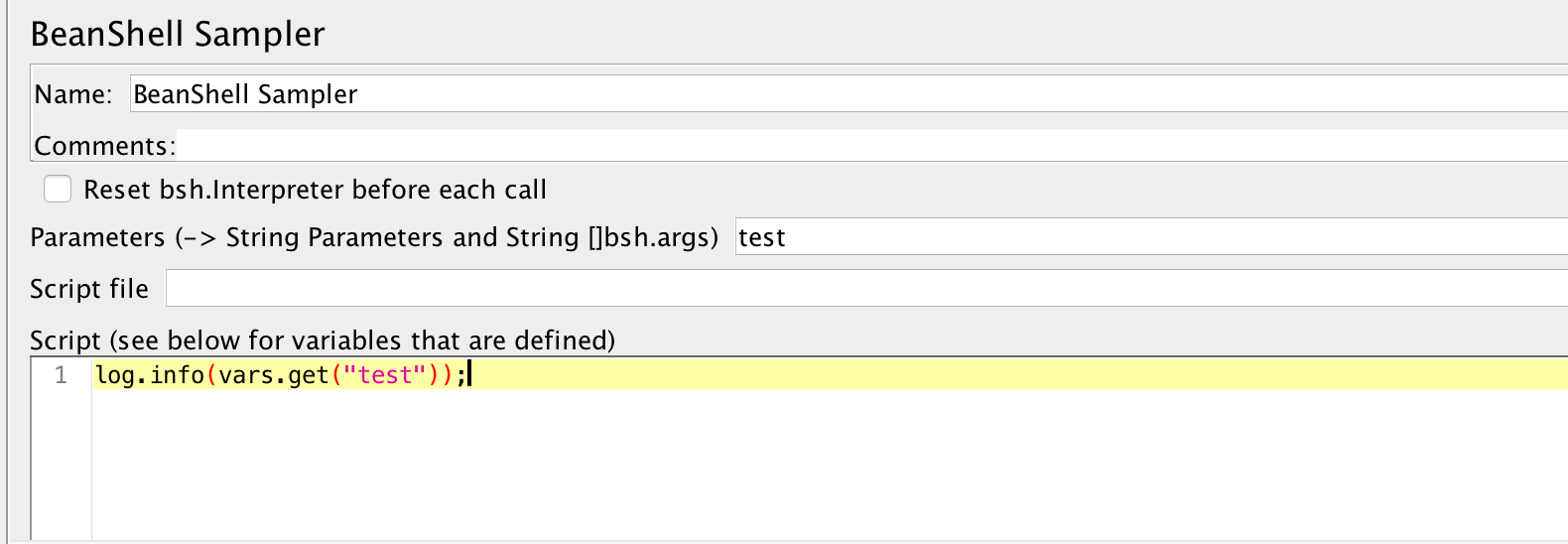Viewport: 1568px width, 544px height.
Task: Click the Parameters (-> String Parameters) label
Action: 373,237
